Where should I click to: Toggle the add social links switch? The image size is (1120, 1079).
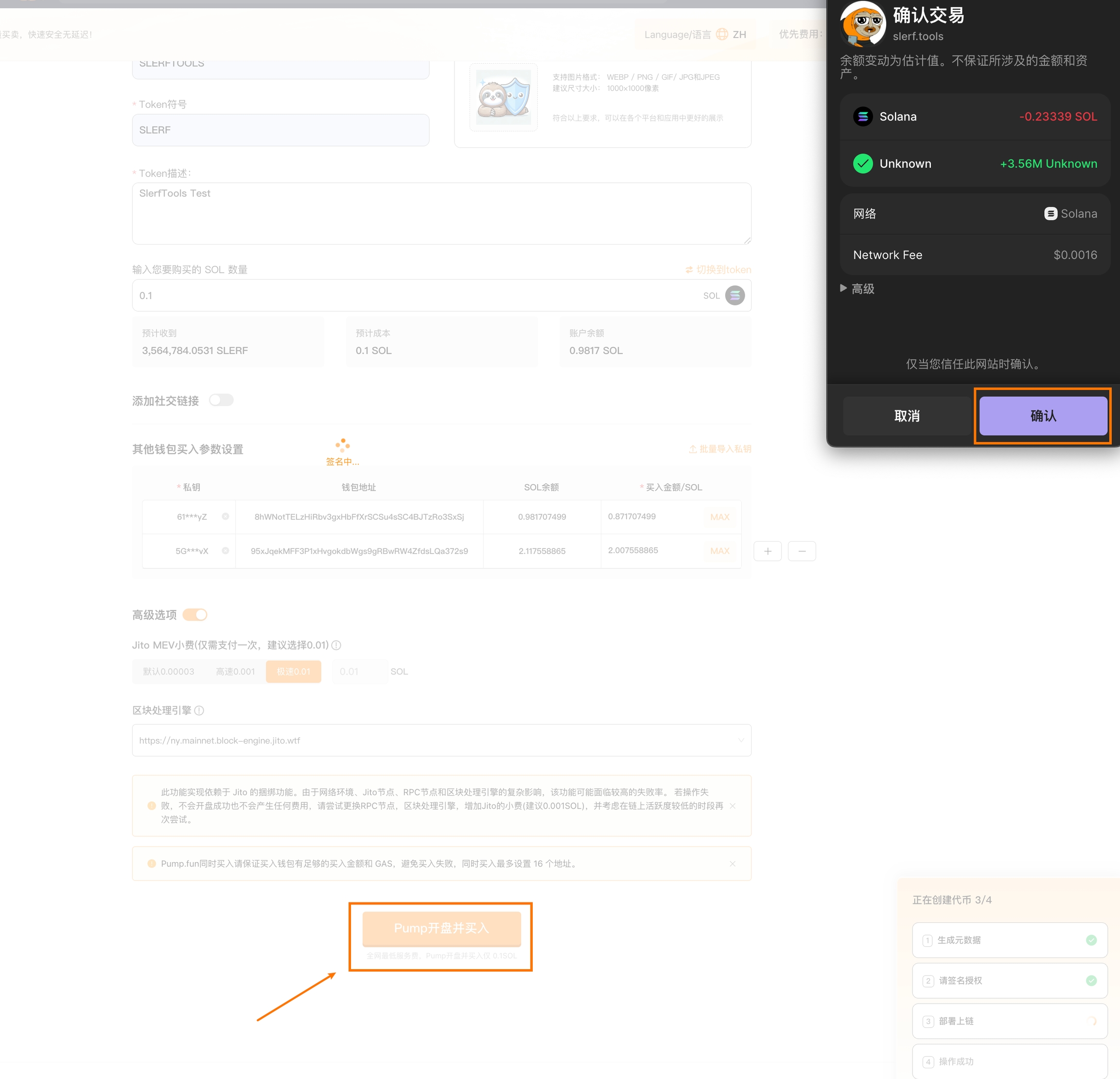click(221, 400)
